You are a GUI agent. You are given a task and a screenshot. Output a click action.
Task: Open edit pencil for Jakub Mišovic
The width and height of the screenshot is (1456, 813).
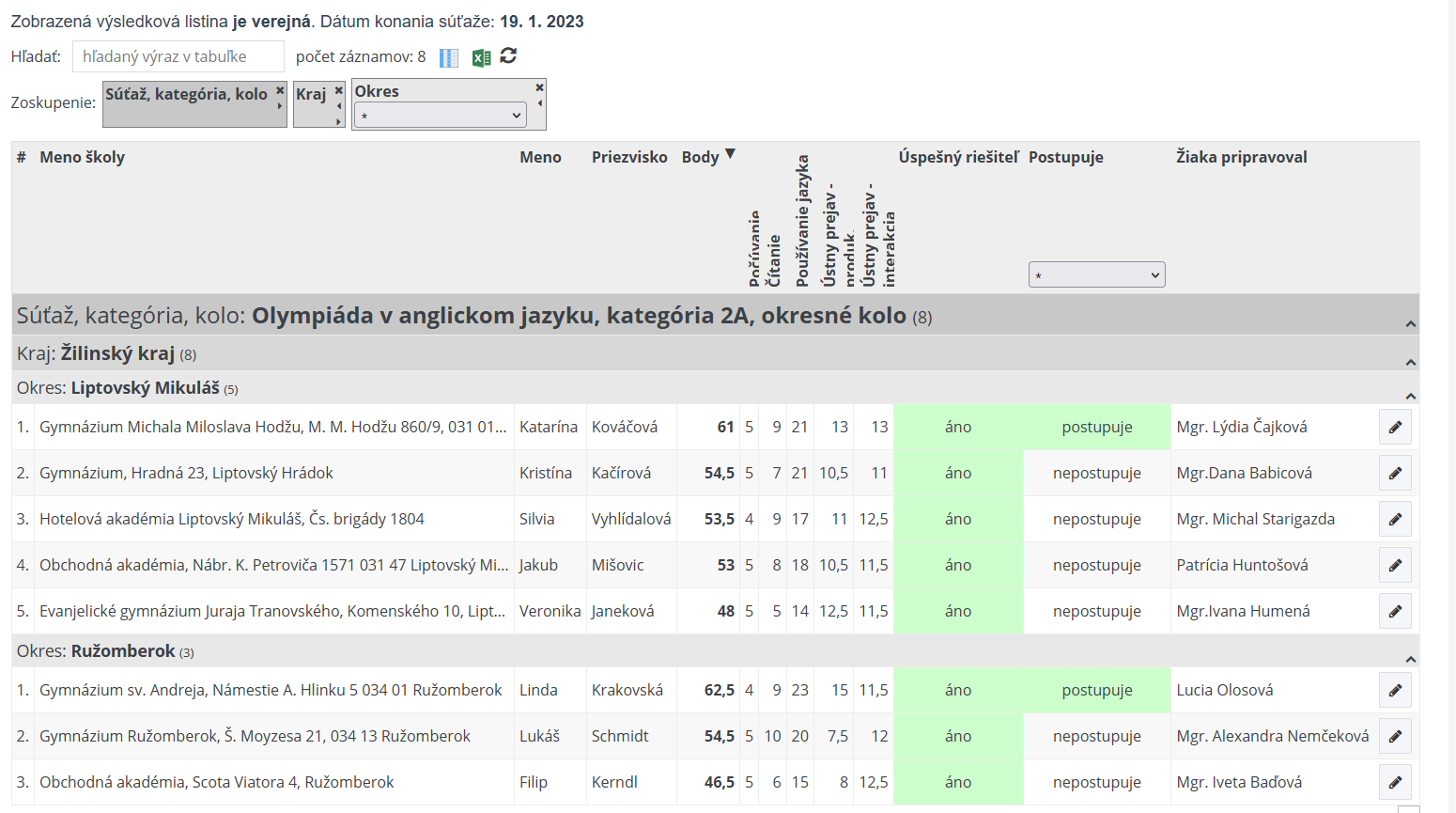tap(1395, 565)
